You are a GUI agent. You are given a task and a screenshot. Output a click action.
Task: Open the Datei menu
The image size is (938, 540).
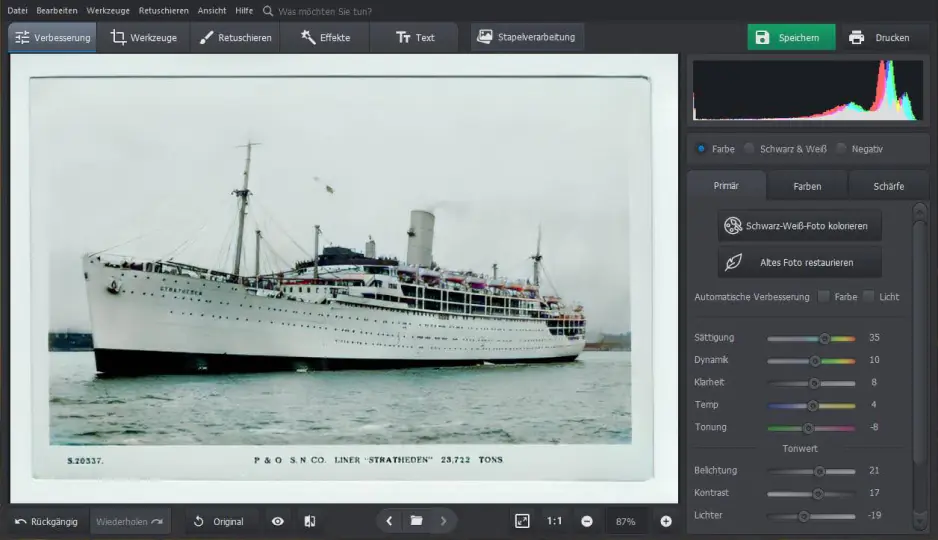(17, 11)
